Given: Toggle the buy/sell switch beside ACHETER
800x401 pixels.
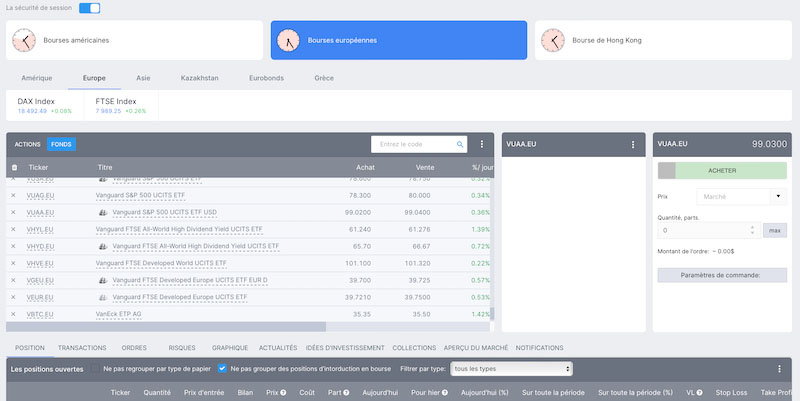Looking at the screenshot, I should point(666,170).
